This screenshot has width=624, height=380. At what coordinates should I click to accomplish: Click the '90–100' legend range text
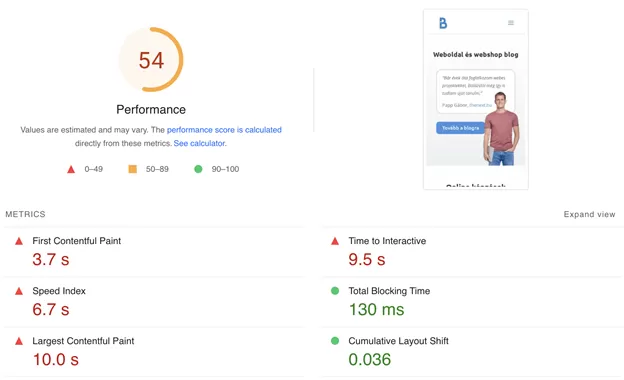coord(225,169)
